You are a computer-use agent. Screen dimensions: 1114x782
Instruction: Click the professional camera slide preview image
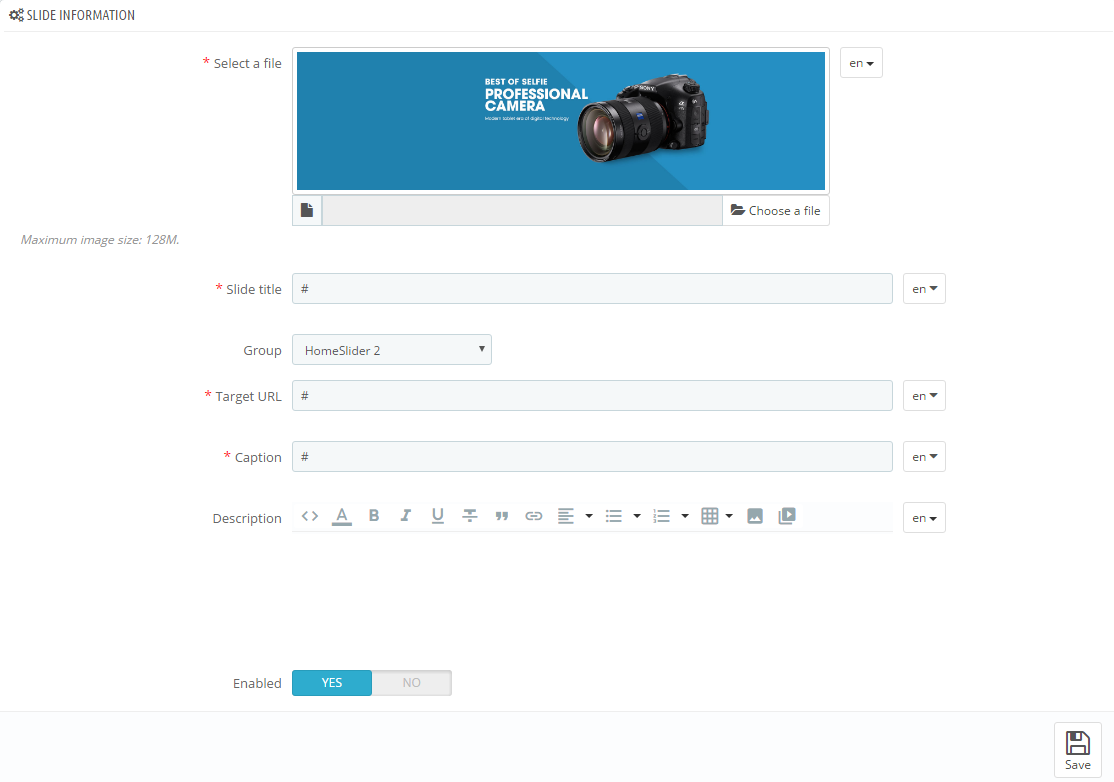[x=561, y=121]
